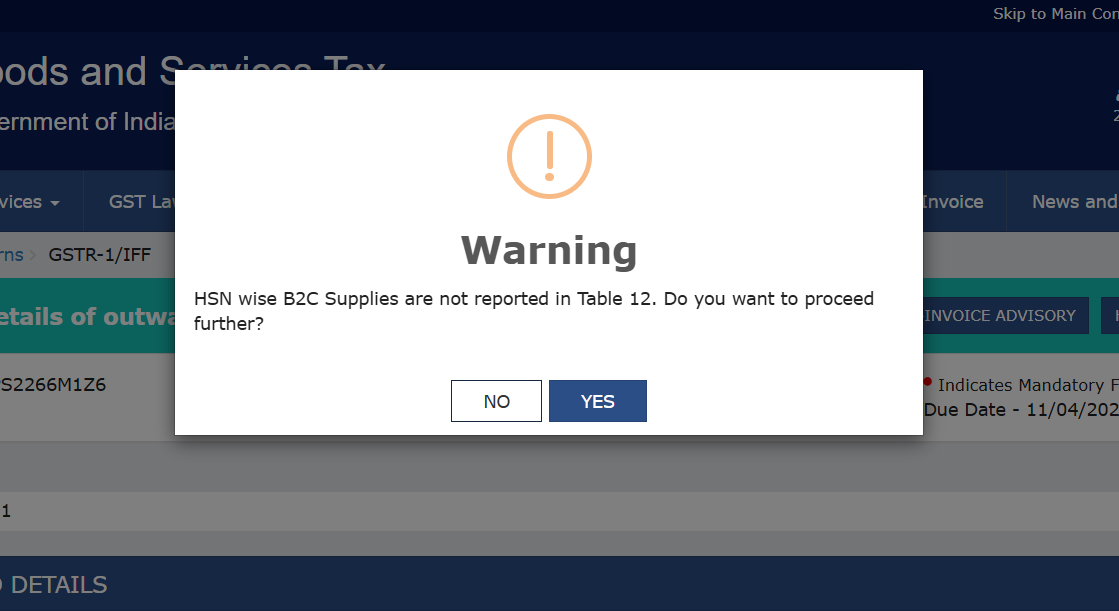
Task: Click the cut-off button beside Invoice Advisory
Action: pos(1110,316)
